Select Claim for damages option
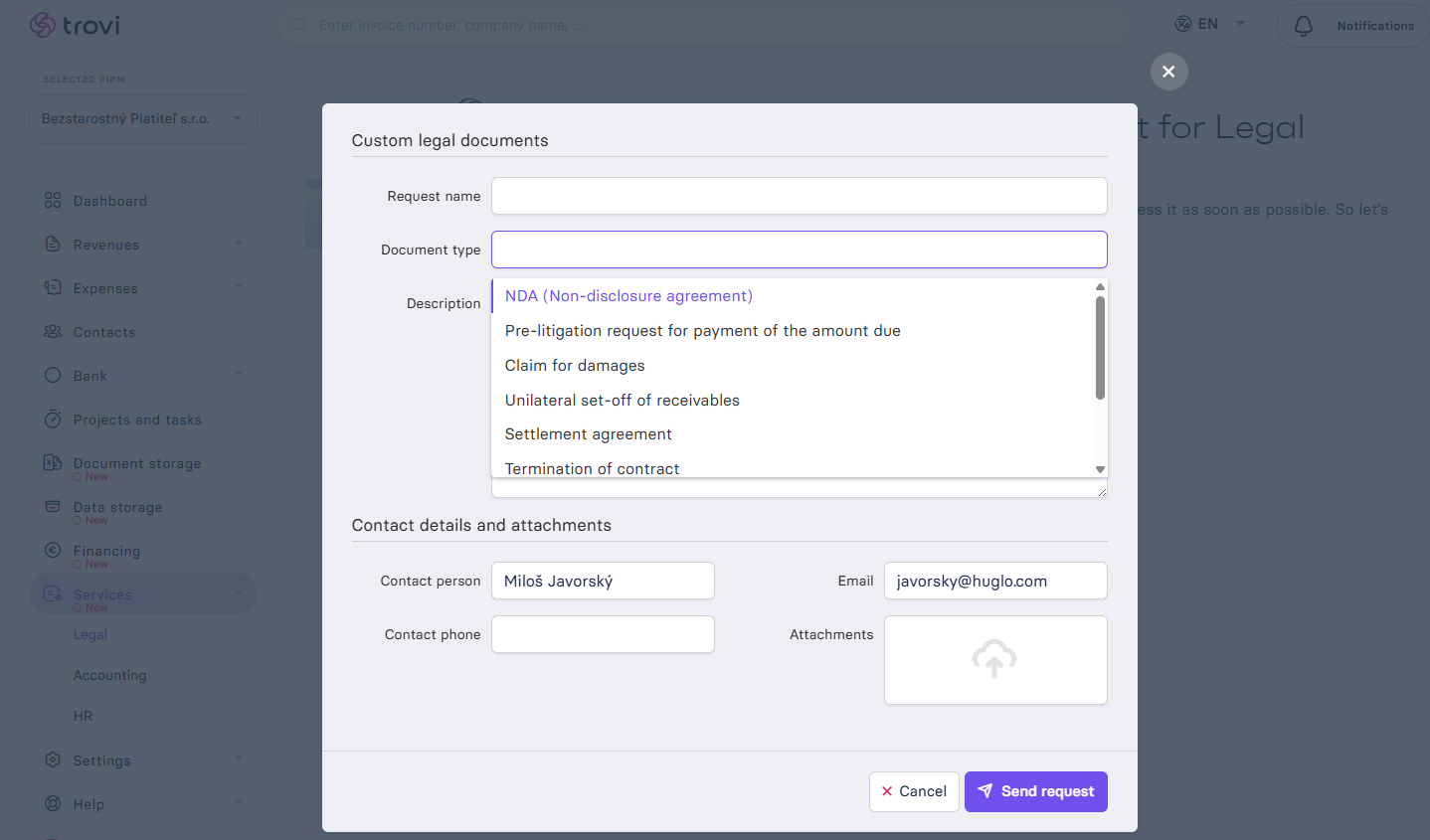The image size is (1430, 840). click(793, 366)
